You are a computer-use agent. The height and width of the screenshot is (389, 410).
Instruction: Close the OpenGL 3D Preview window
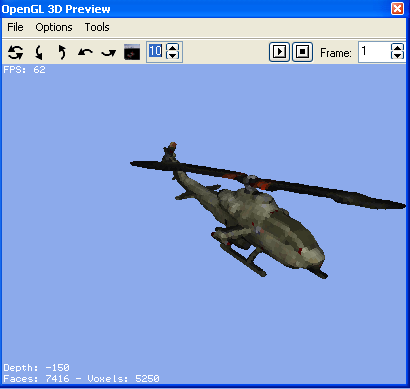tap(397, 8)
